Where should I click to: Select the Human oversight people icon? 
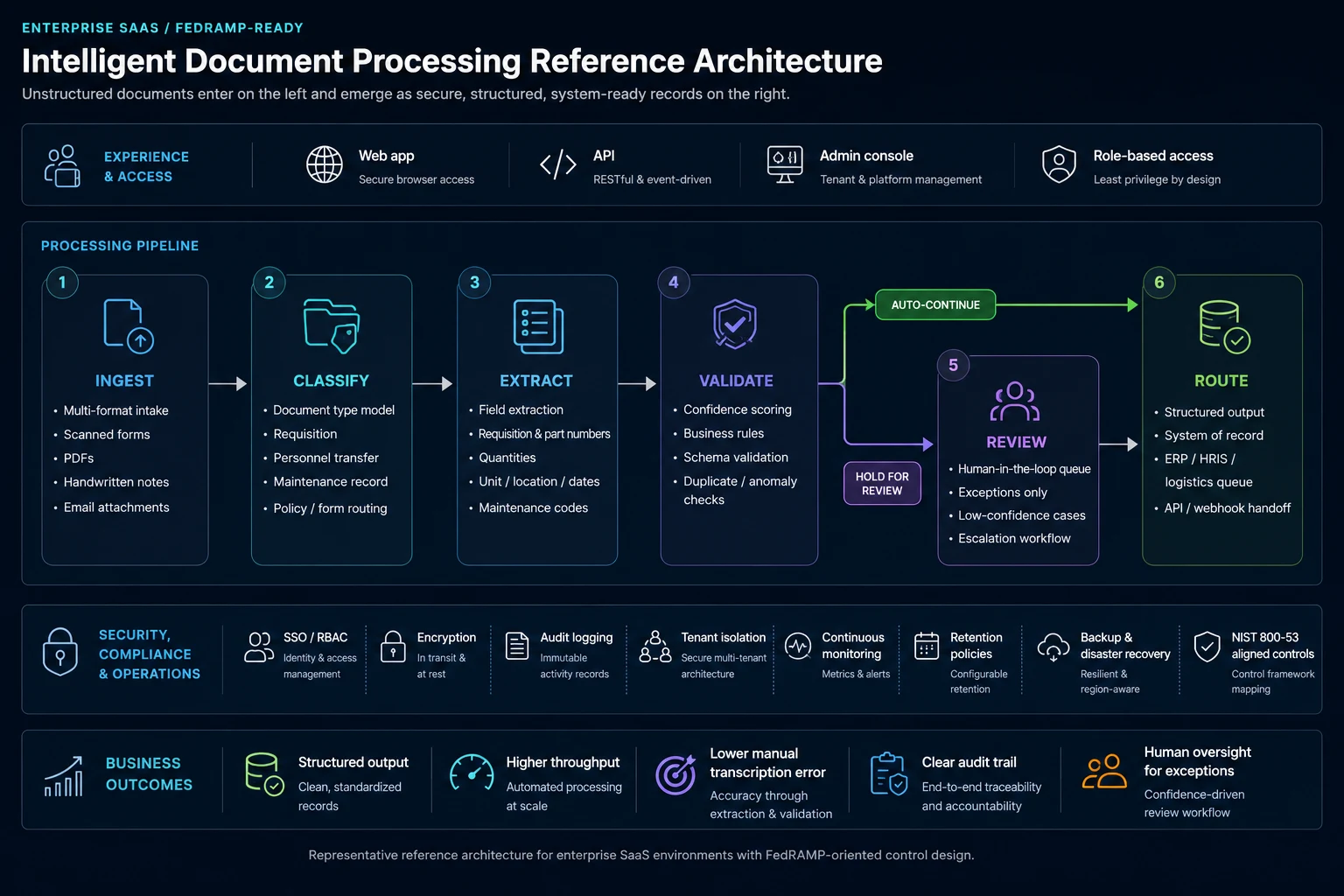[x=1104, y=772]
